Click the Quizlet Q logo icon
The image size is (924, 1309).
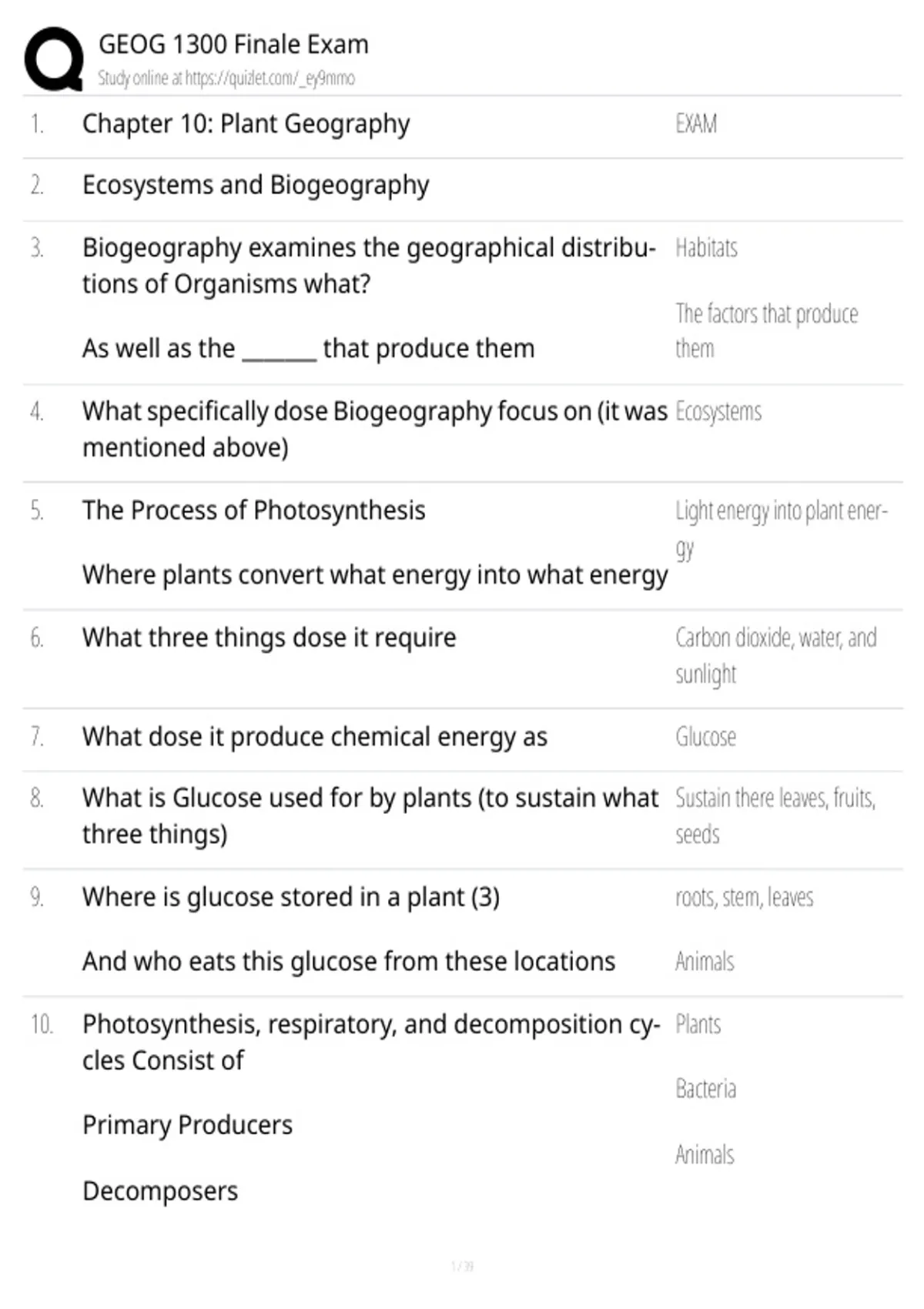point(54,59)
